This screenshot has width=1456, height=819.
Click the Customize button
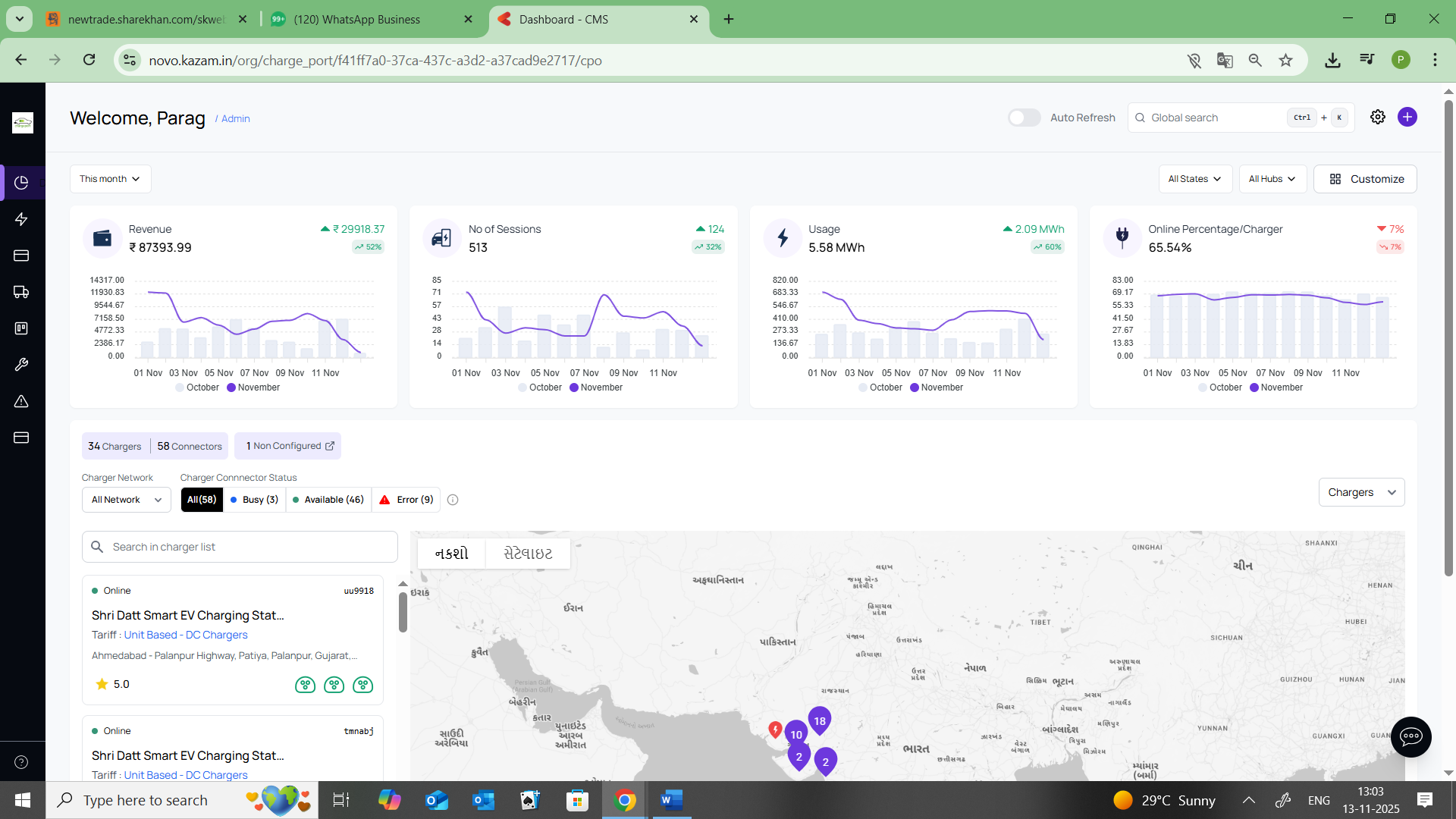click(x=1365, y=179)
